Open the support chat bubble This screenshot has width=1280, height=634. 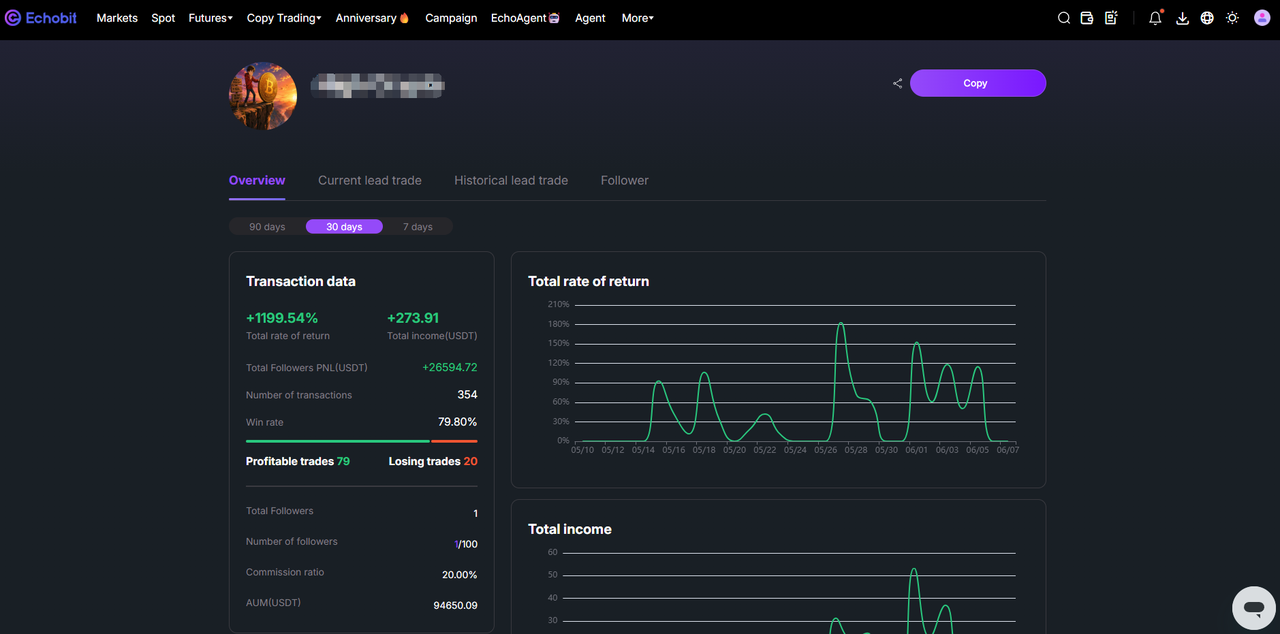click(1253, 607)
